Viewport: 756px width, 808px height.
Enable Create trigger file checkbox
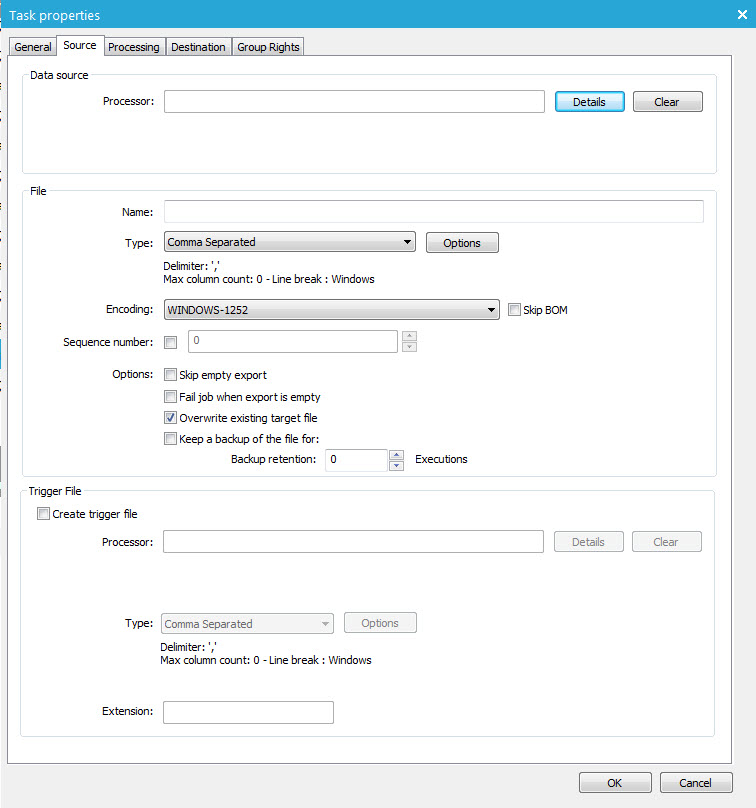click(43, 514)
